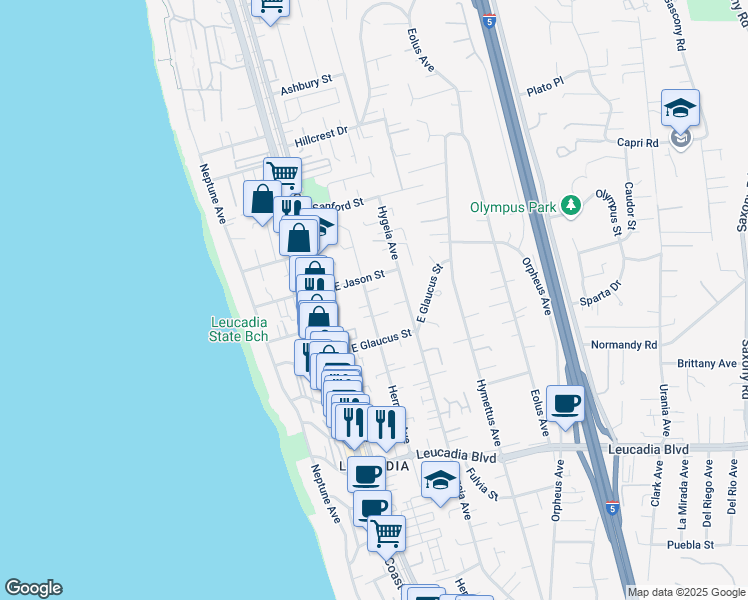Viewport: 748px width, 600px height.
Task: Select the Brittany Ave street label
Action: pyautogui.click(x=707, y=363)
